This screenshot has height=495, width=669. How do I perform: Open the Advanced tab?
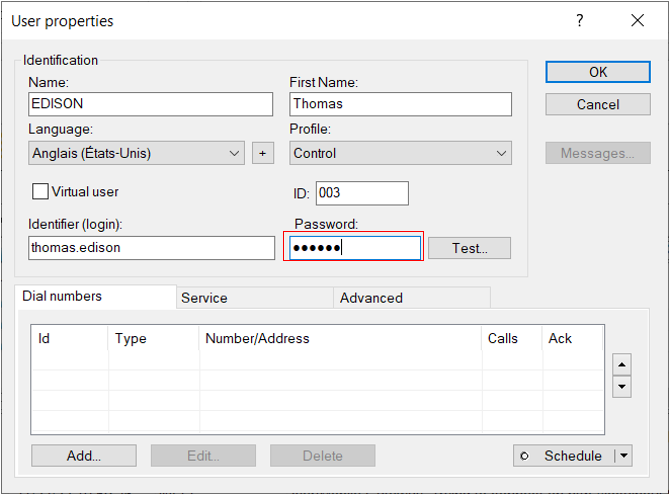371,298
